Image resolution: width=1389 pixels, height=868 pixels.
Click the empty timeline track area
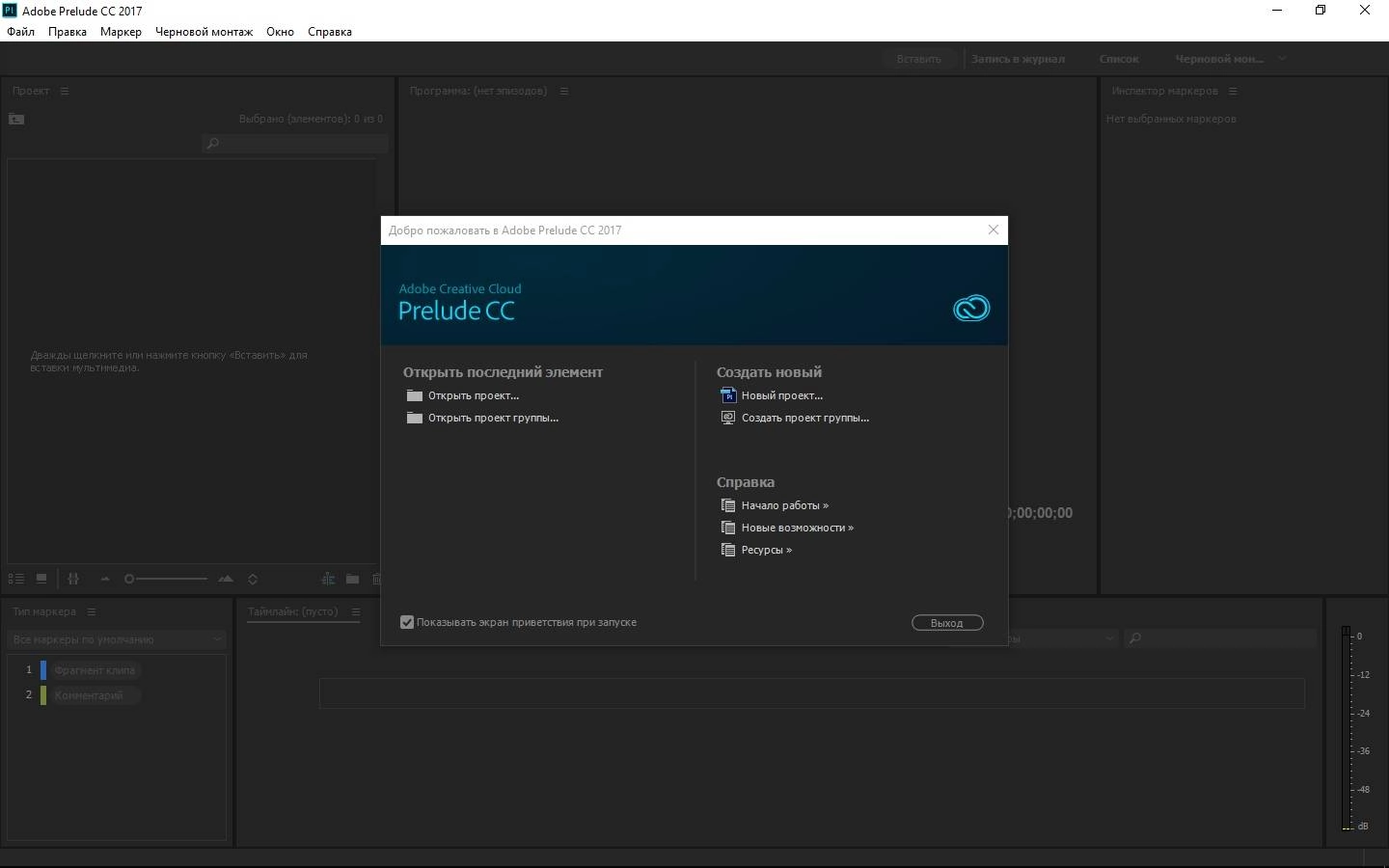[x=812, y=693]
